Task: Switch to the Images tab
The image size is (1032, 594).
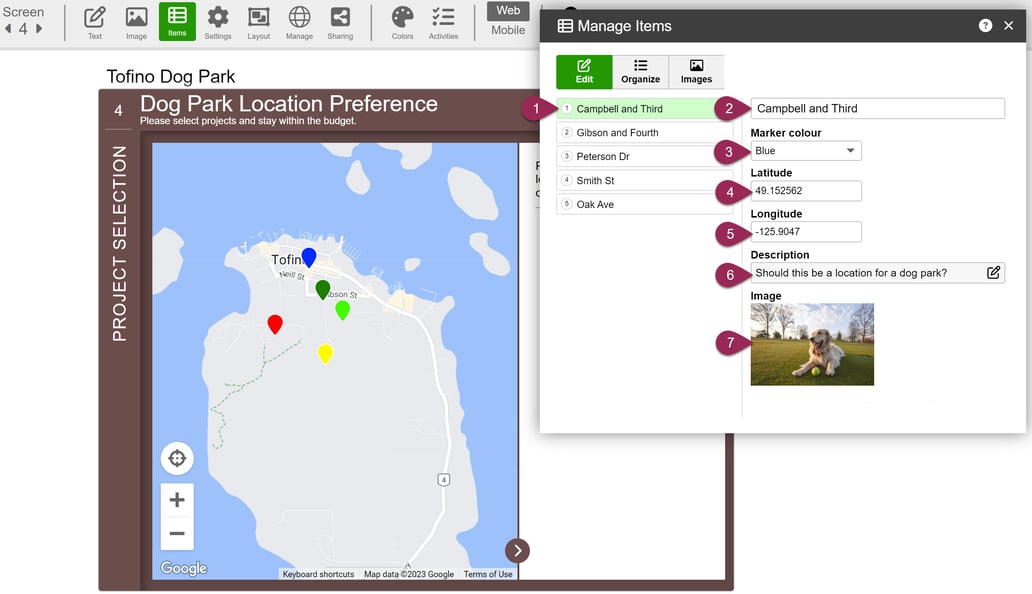Action: click(x=696, y=72)
